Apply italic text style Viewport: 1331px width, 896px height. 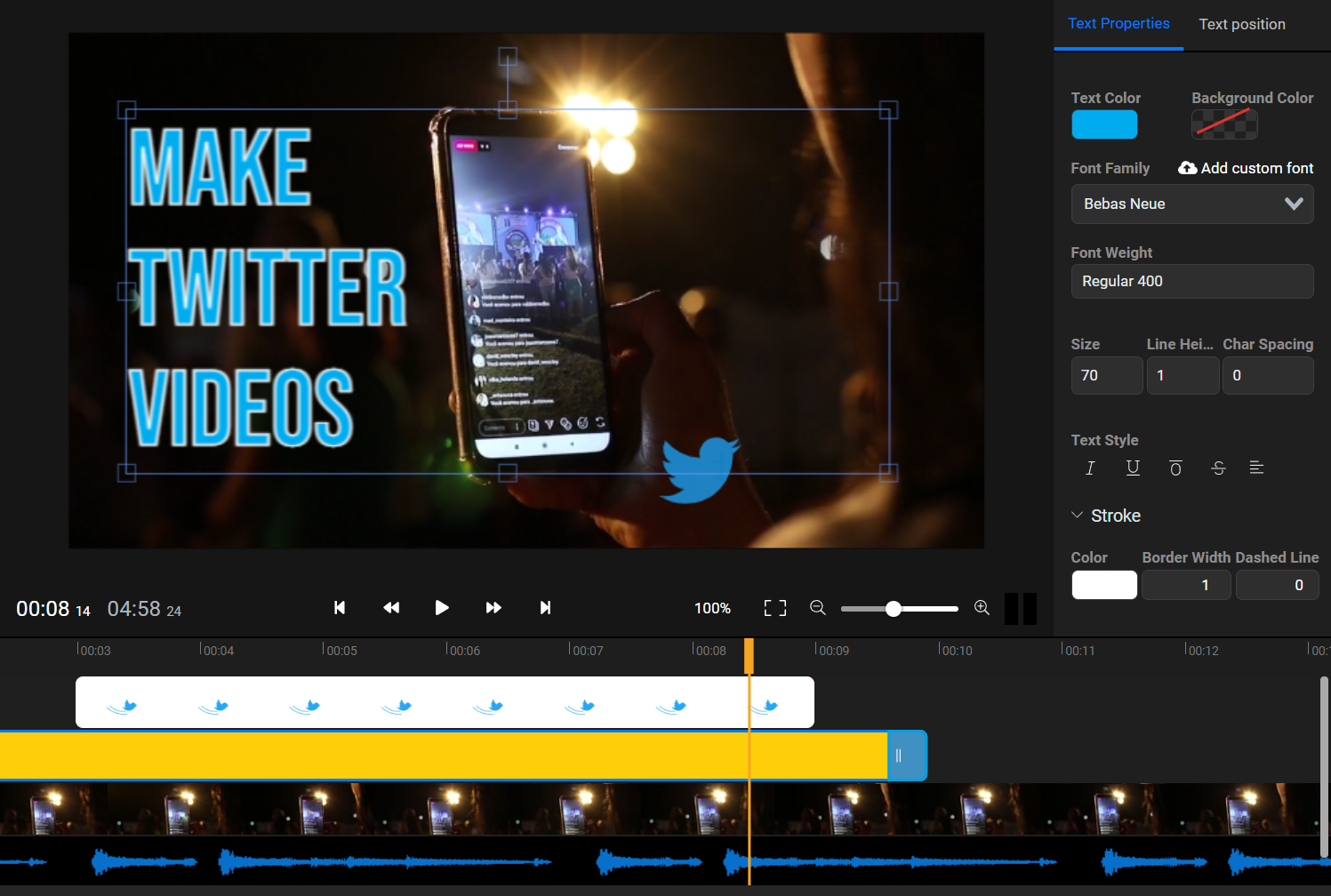(x=1090, y=468)
